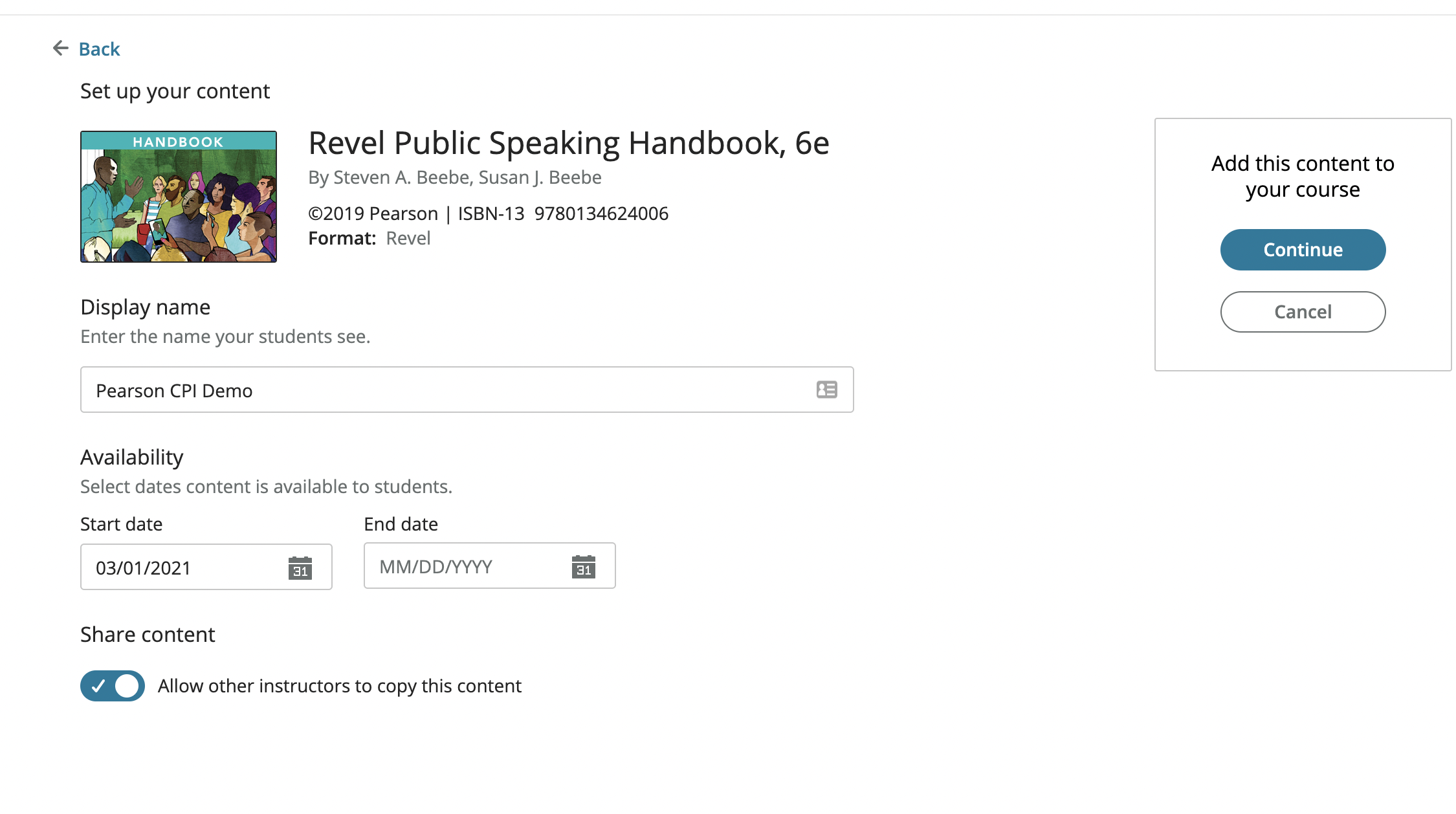Click the Start date label
Image resolution: width=1456 pixels, height=814 pixels.
click(x=122, y=524)
